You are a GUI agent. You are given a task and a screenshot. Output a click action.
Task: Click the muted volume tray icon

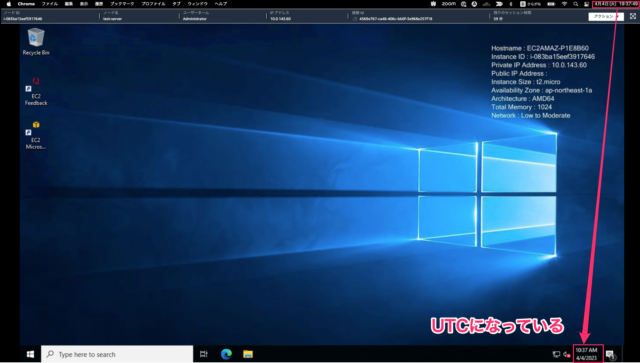tap(567, 354)
